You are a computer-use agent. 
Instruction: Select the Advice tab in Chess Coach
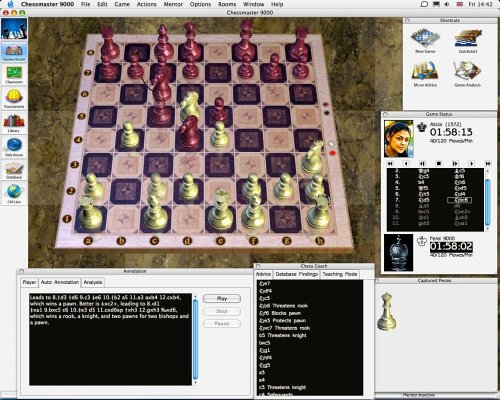tap(263, 274)
